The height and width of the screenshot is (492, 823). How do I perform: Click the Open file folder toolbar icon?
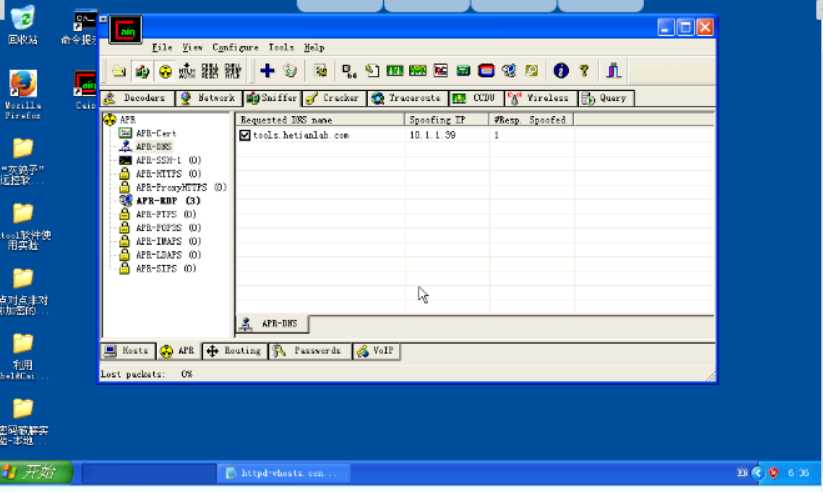coord(119,71)
